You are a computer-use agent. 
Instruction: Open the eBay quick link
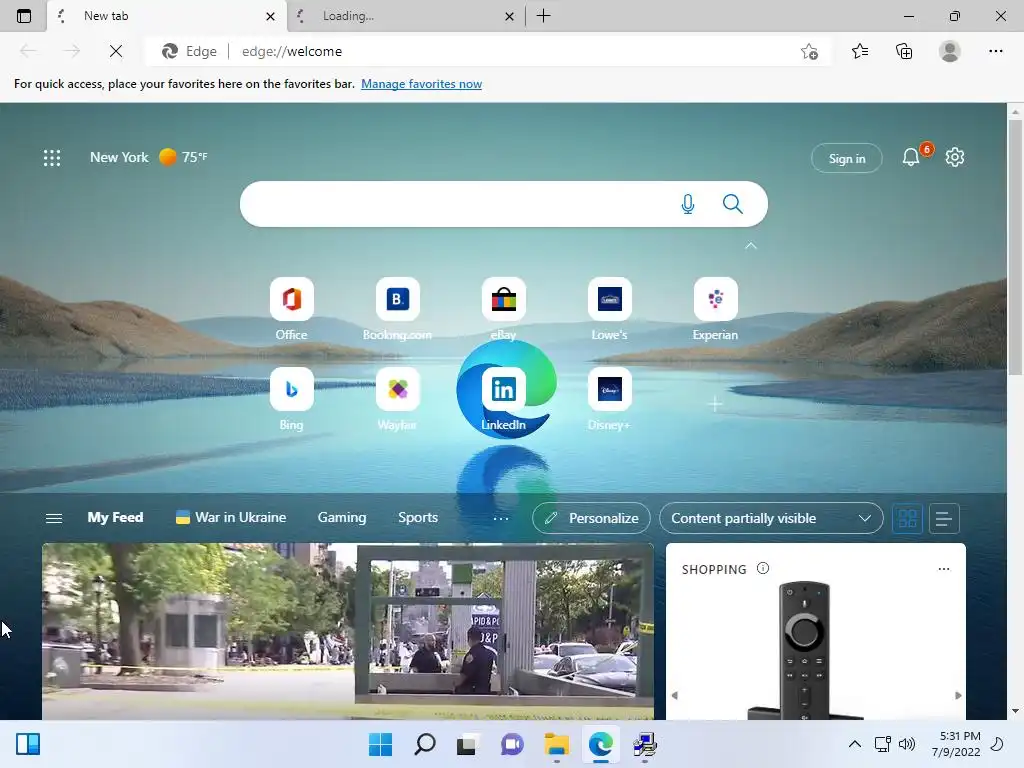504,310
